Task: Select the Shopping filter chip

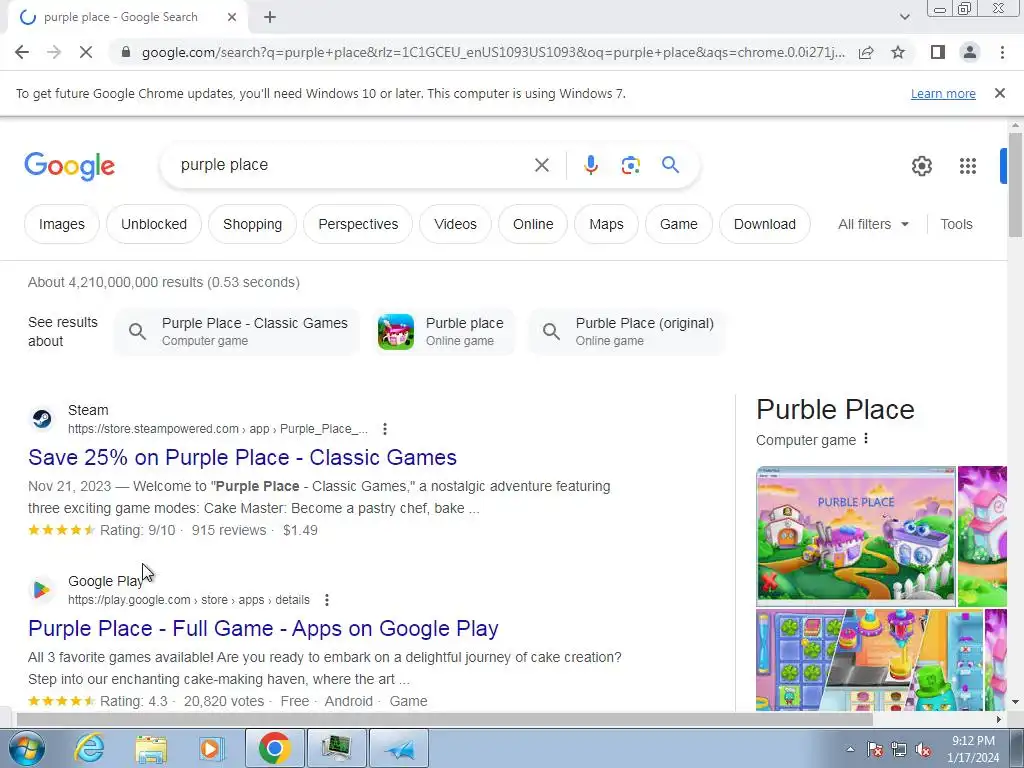Action: point(252,224)
